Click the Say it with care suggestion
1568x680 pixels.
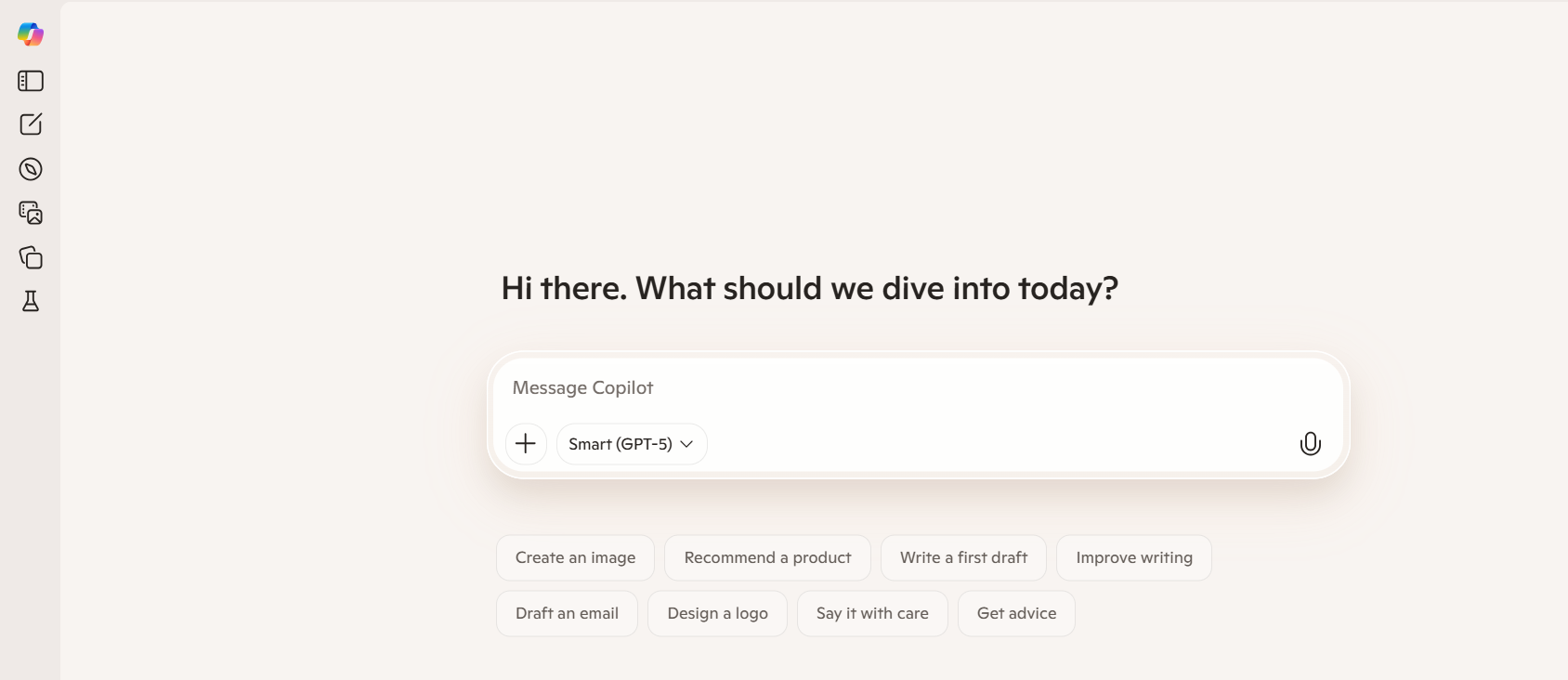point(872,613)
